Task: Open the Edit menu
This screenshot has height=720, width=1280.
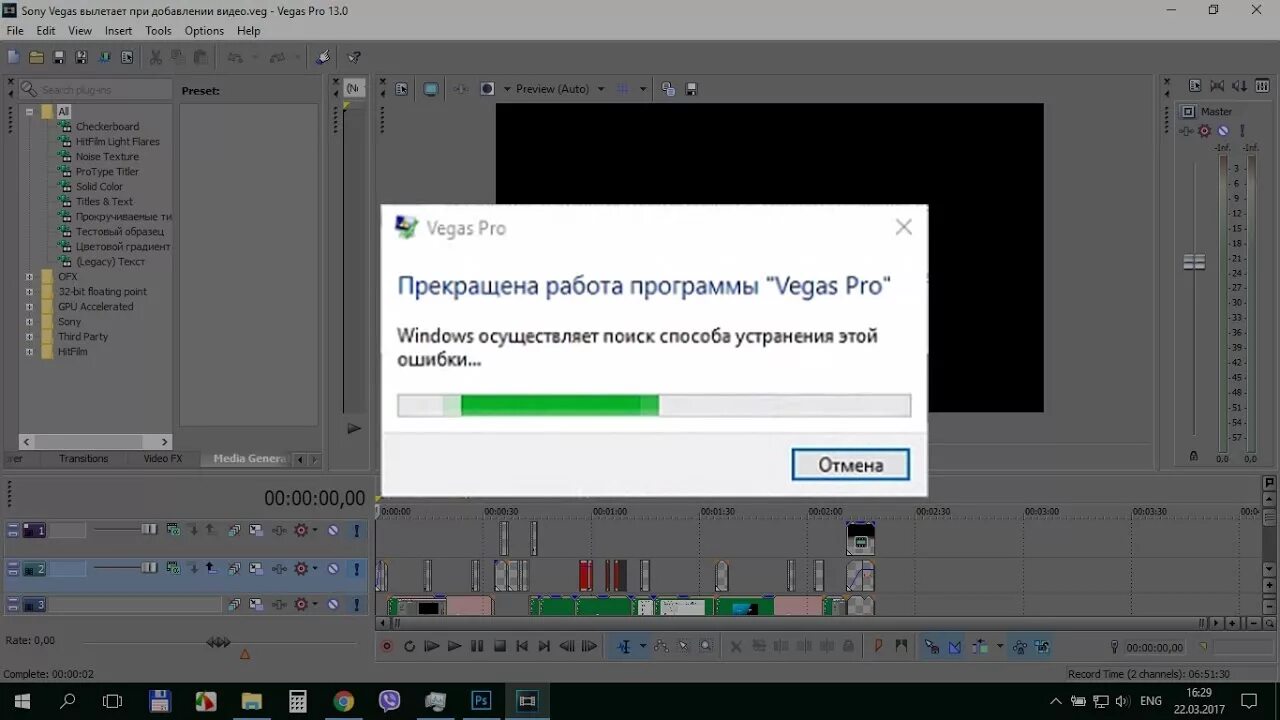Action: coord(46,31)
